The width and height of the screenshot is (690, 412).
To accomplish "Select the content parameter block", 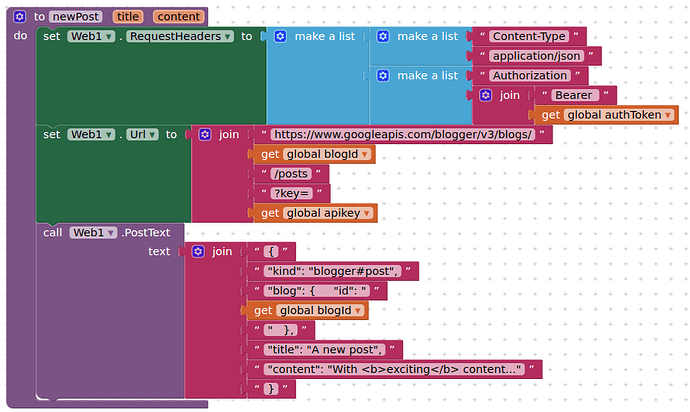I will tap(179, 17).
